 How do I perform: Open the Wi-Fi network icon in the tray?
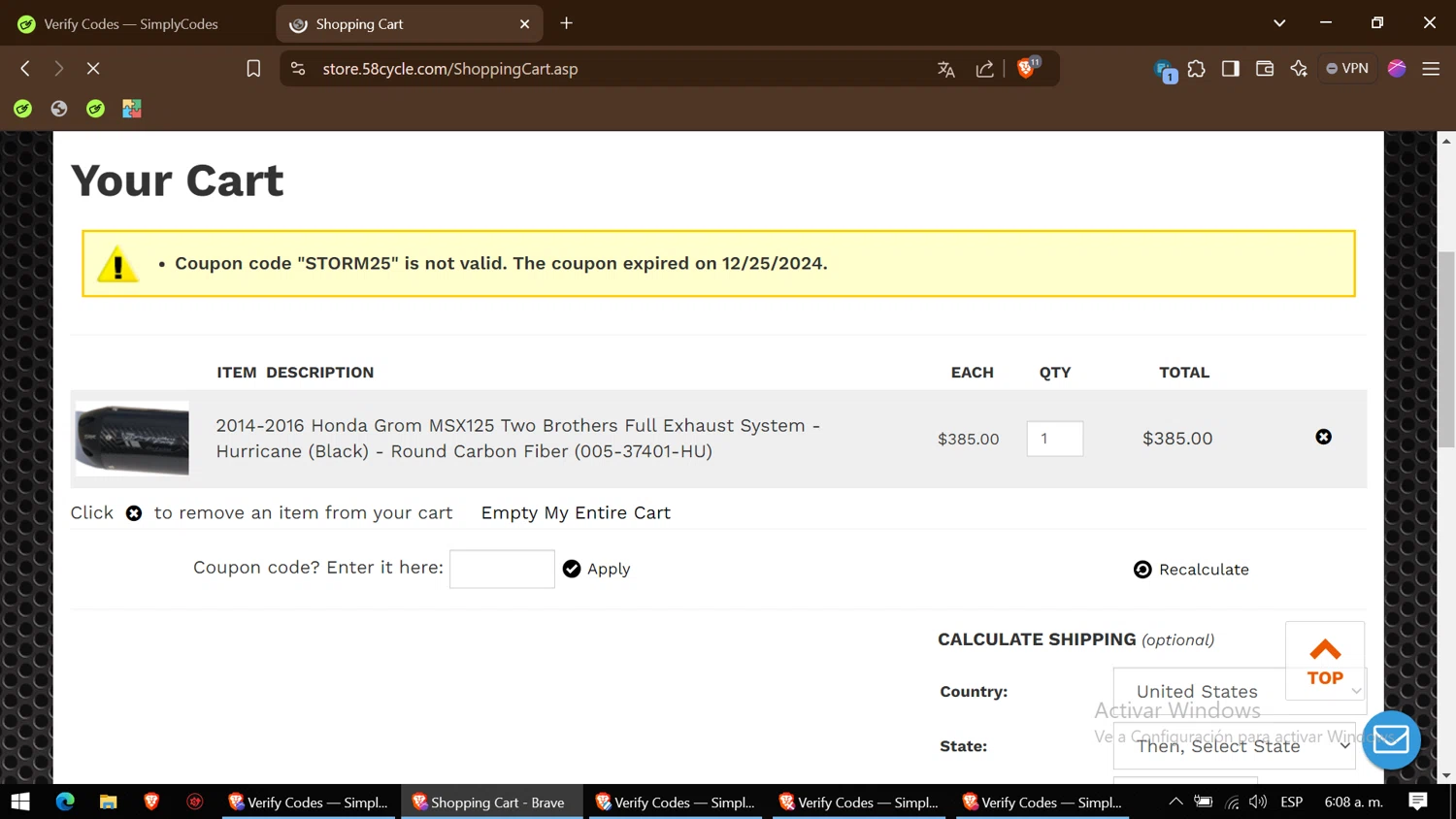(1232, 802)
